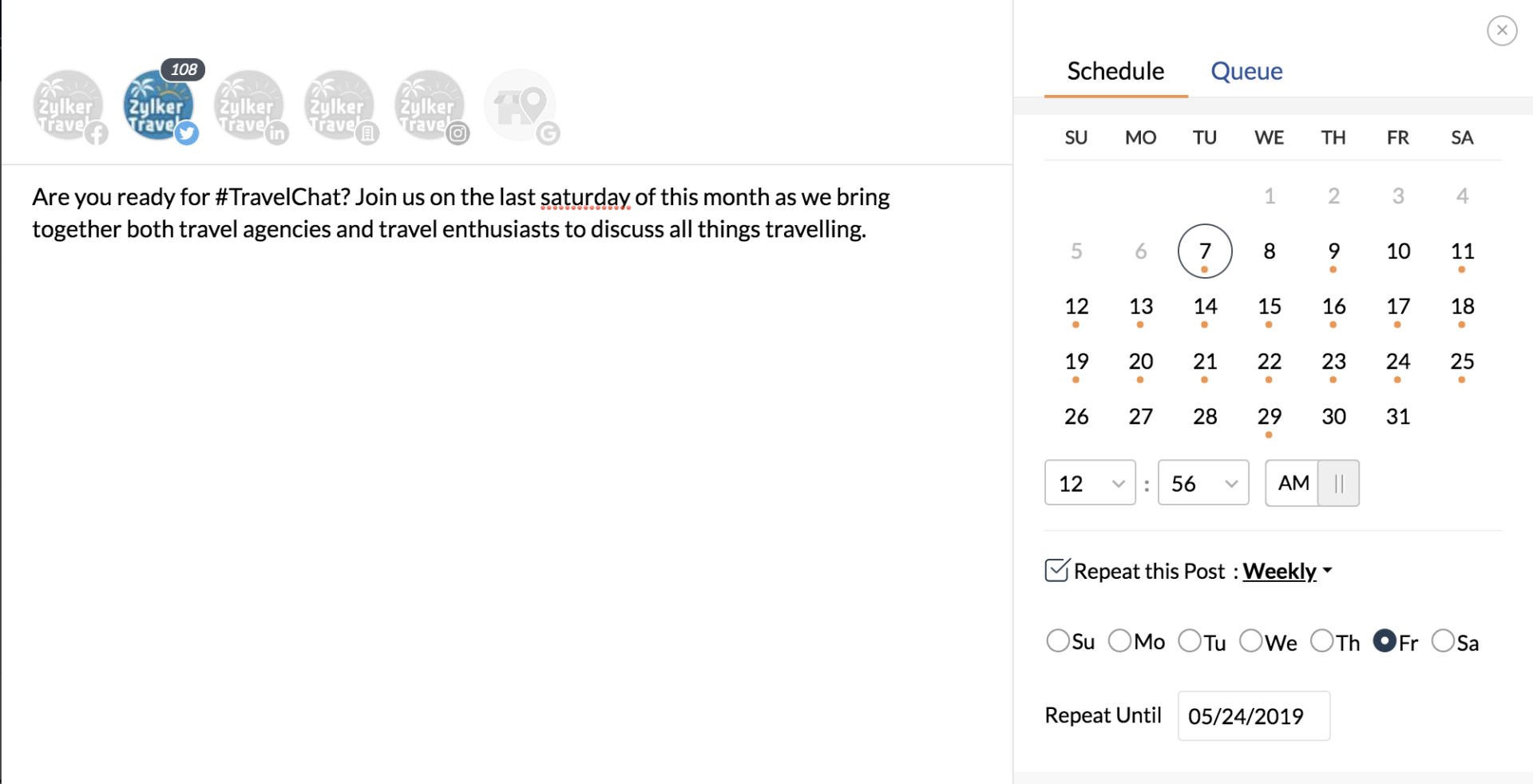Switch to the Queue tab

[x=1246, y=71]
